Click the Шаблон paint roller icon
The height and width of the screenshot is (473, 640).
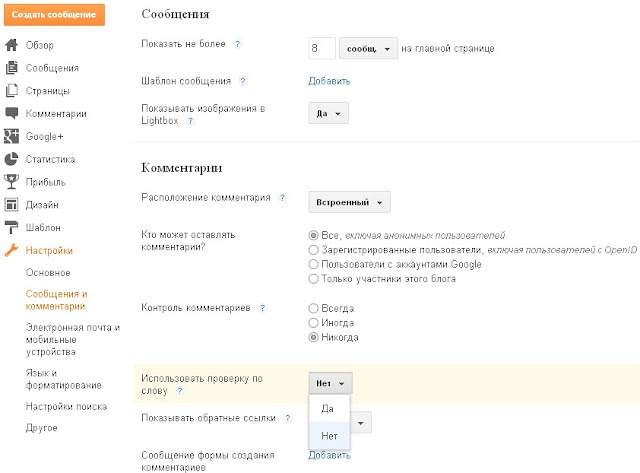tap(11, 227)
